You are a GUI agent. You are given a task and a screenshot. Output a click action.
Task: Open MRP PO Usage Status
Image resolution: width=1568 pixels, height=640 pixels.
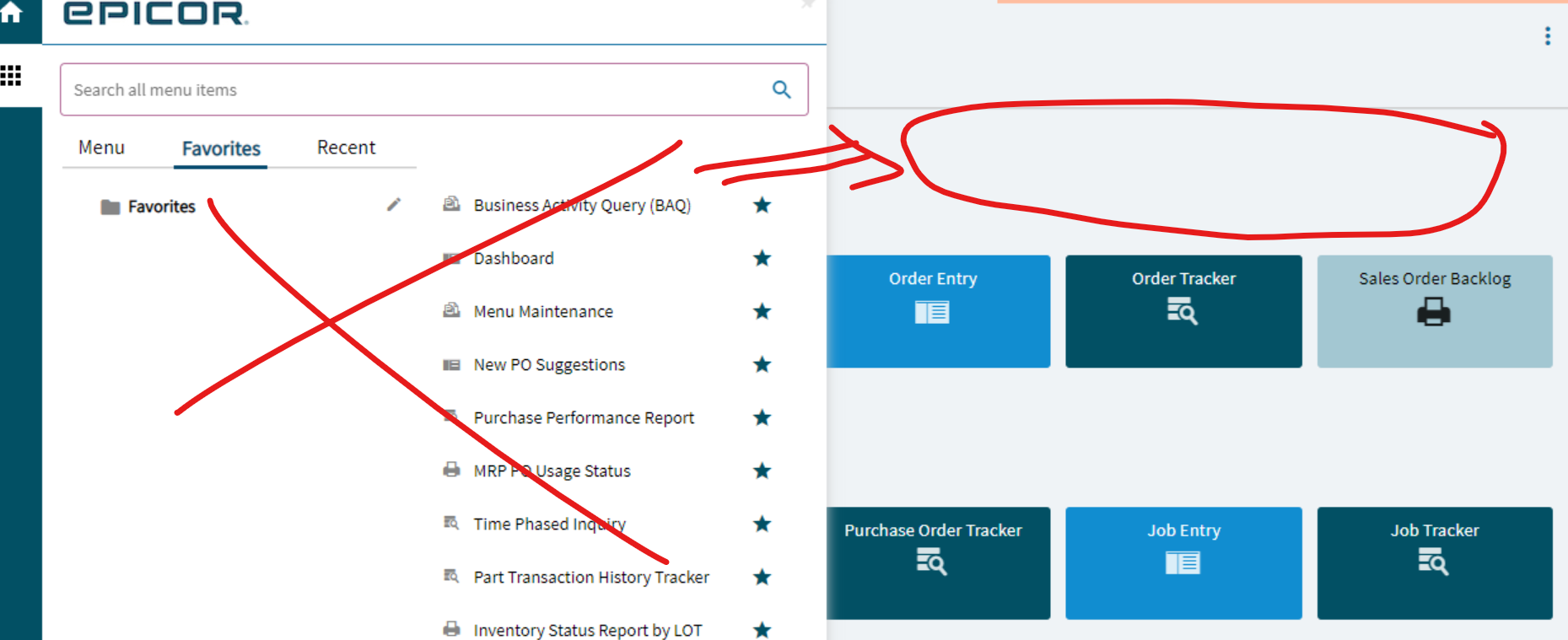pos(552,471)
